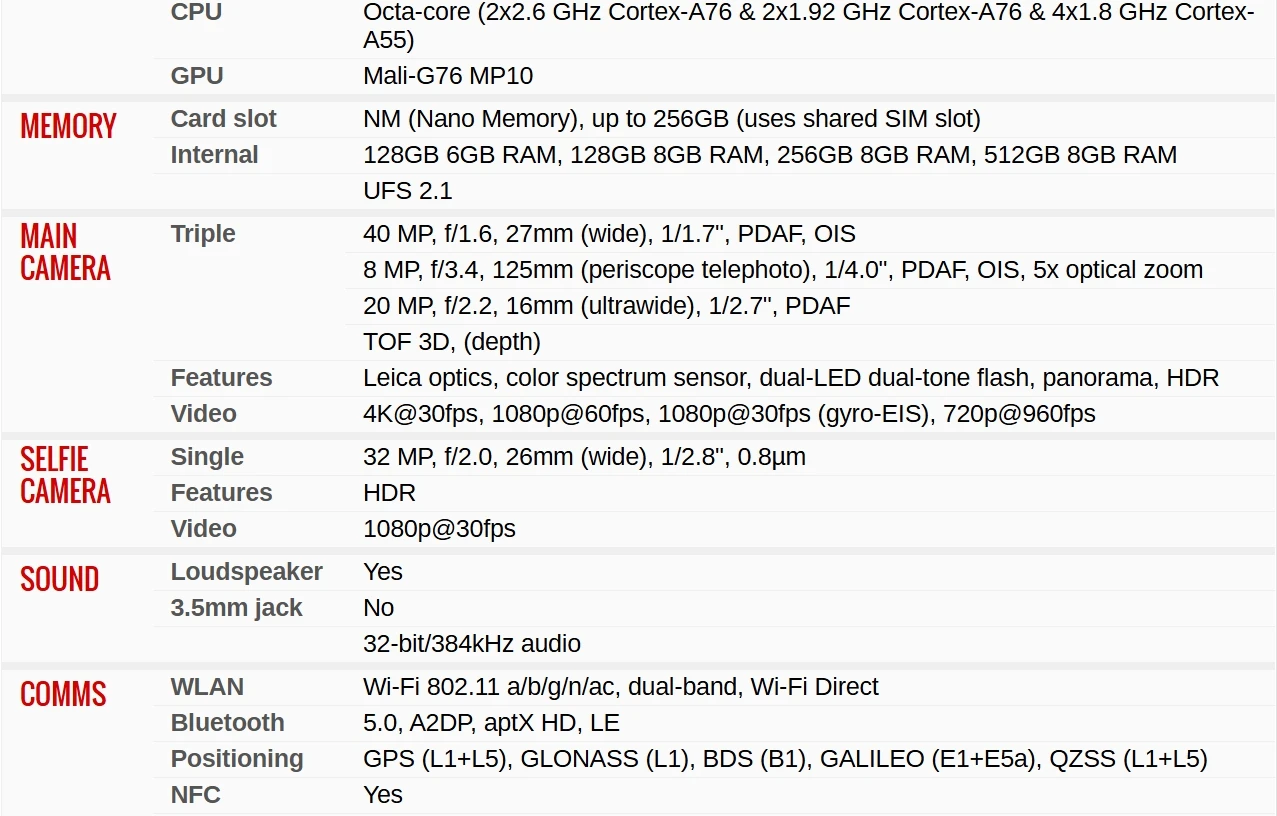Open Features link under Main Camera
The width and height of the screenshot is (1277, 816).
pos(221,378)
